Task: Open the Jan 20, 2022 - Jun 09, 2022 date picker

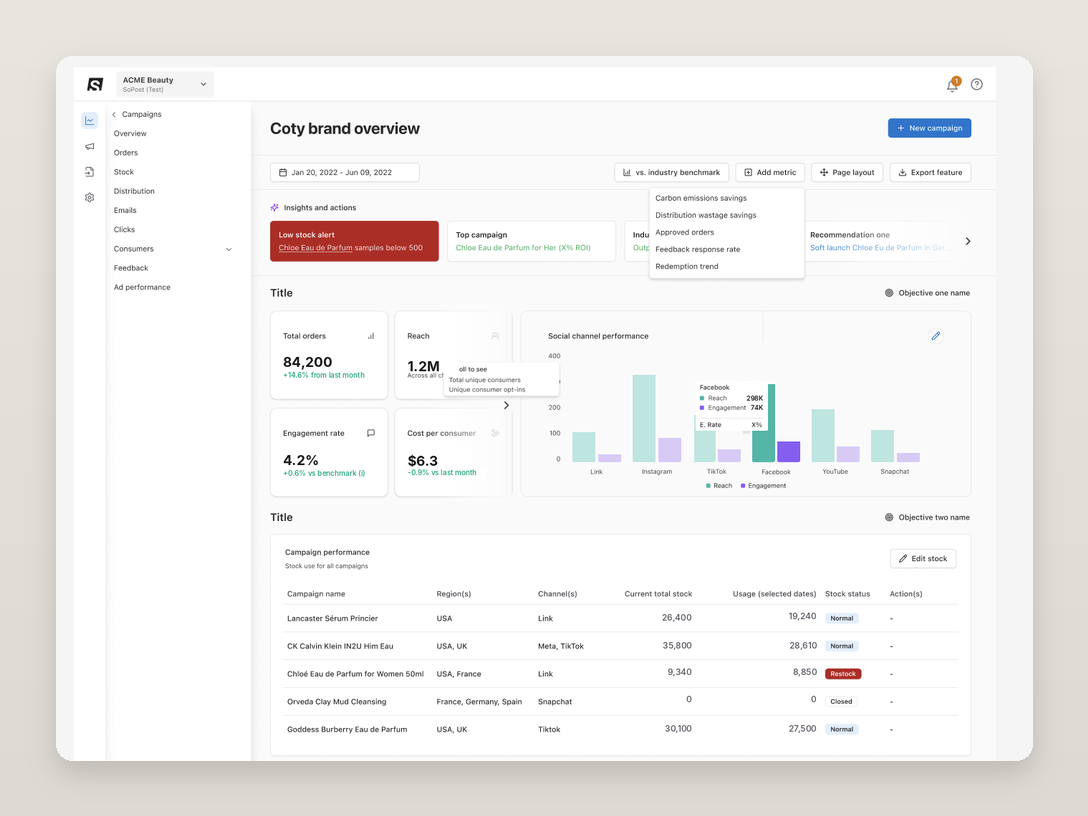Action: point(344,172)
